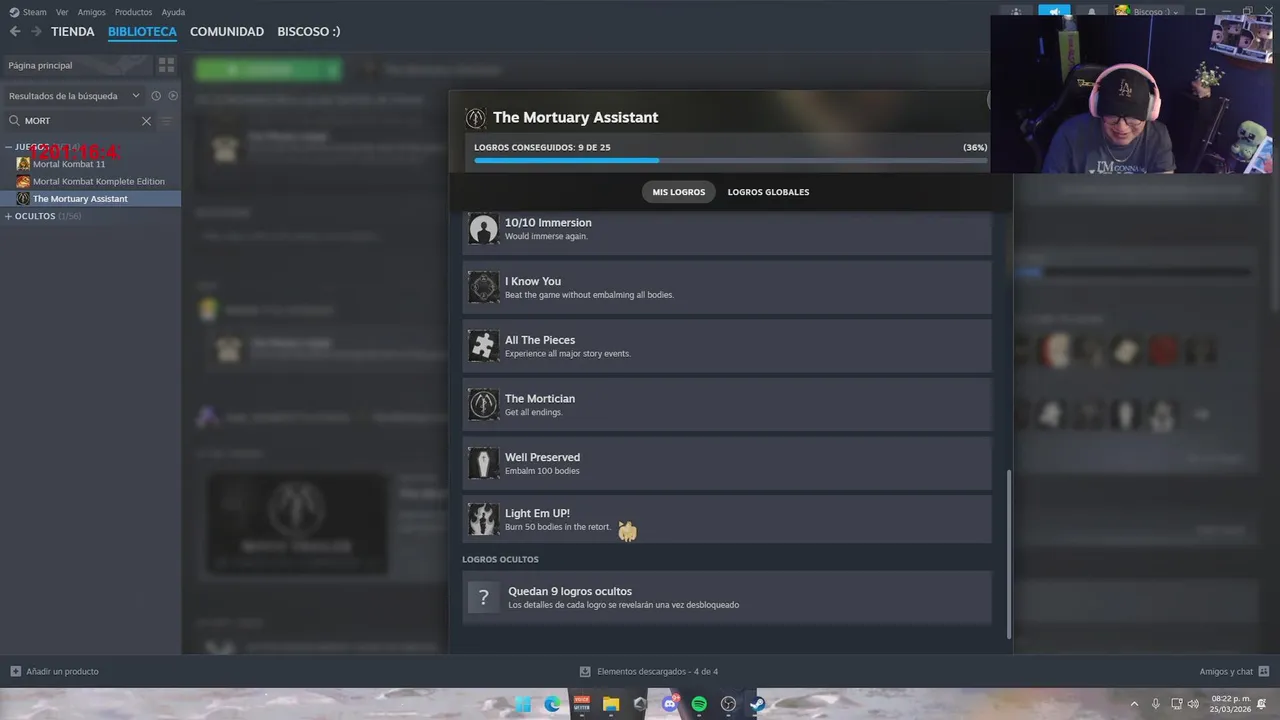Click the Windows Start button
The width and height of the screenshot is (1280, 720).
pos(523,704)
